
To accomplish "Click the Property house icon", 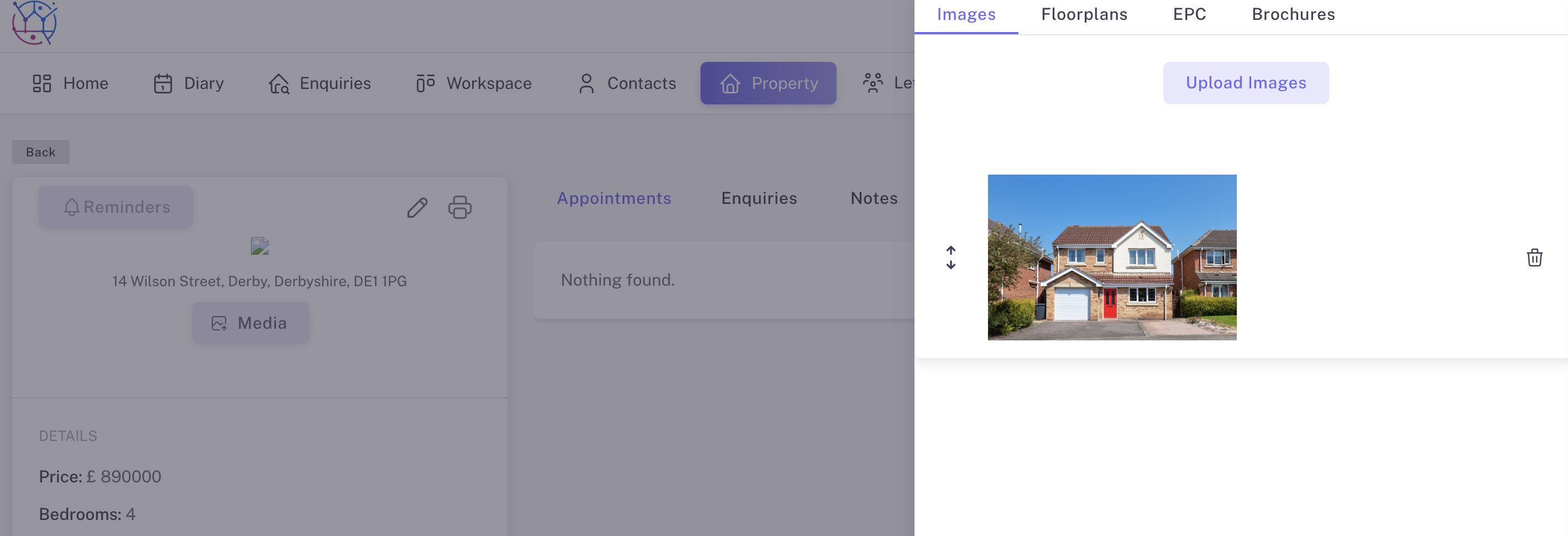I will pos(729,83).
